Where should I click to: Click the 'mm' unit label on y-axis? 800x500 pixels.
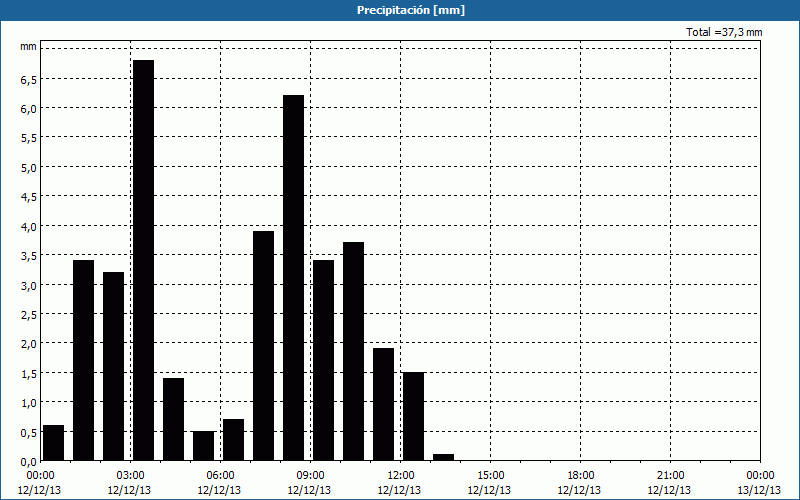tap(28, 46)
